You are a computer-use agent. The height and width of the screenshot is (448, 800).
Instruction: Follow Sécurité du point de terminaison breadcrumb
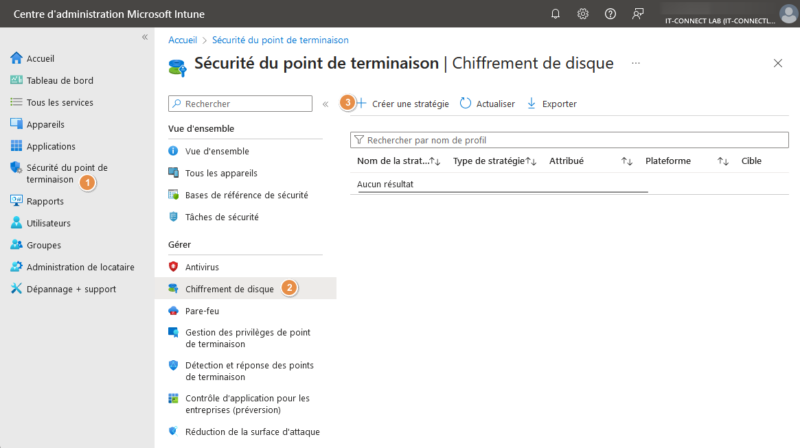click(280, 40)
